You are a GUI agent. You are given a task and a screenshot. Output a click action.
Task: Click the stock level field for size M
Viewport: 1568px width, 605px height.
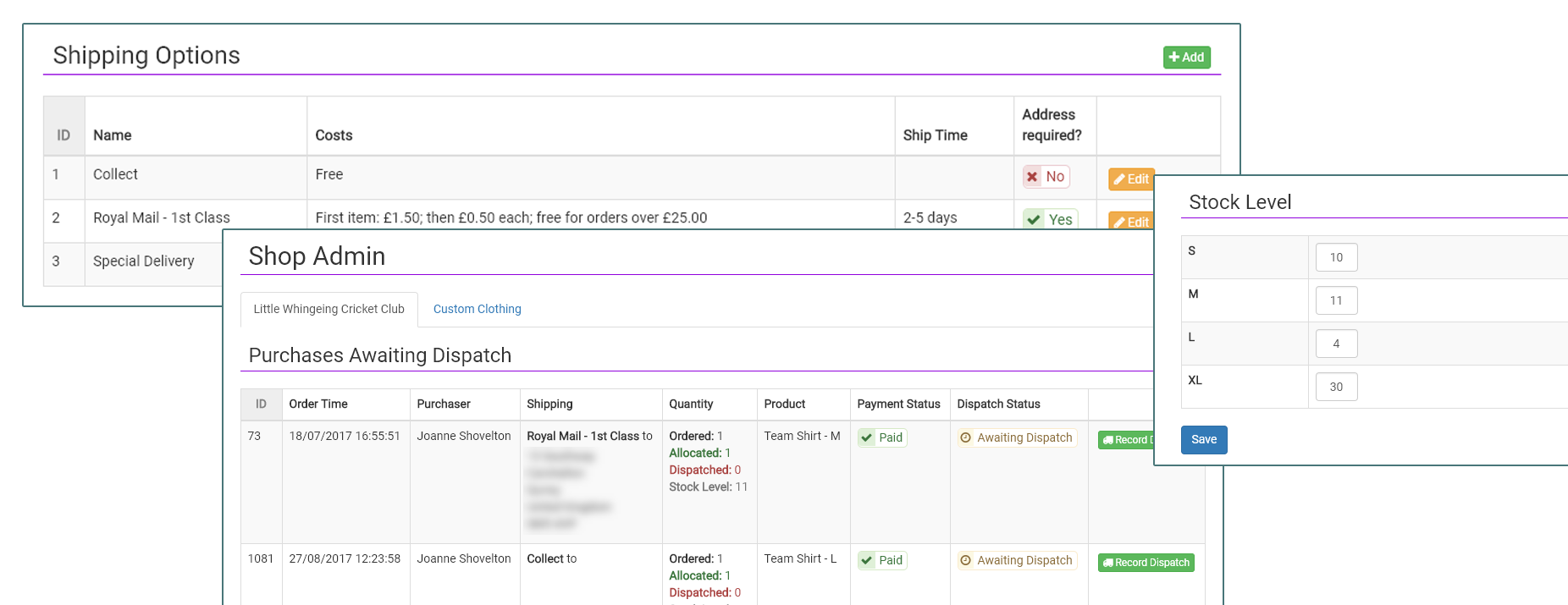pos(1336,301)
